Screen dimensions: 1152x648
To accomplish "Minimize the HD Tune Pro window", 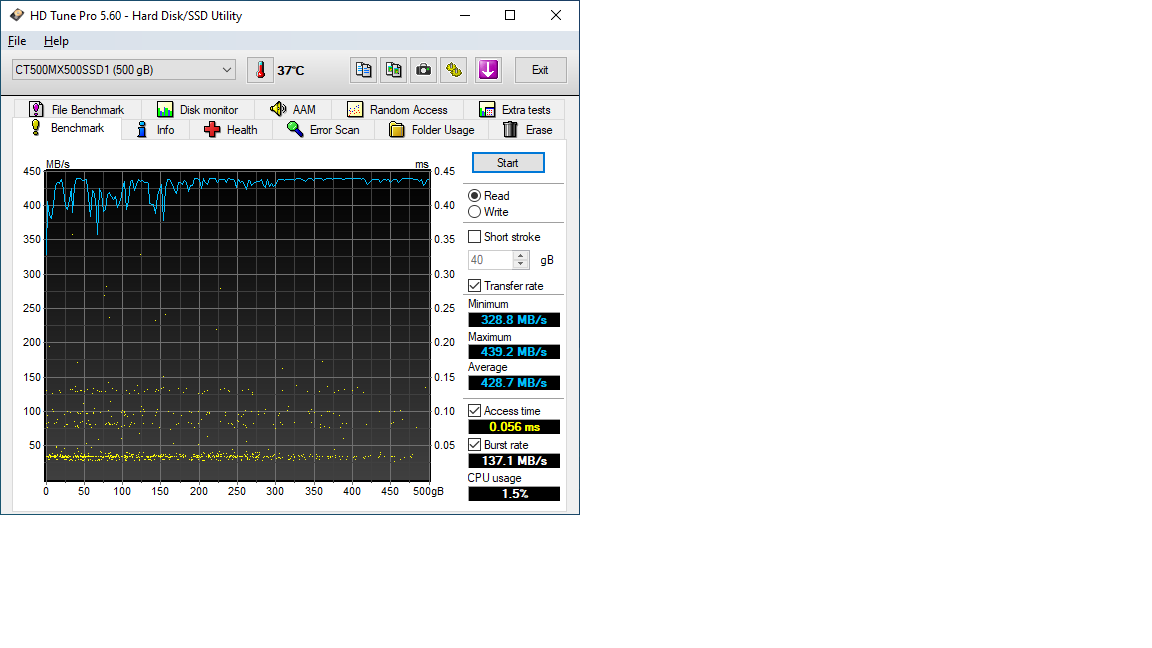I will click(465, 15).
